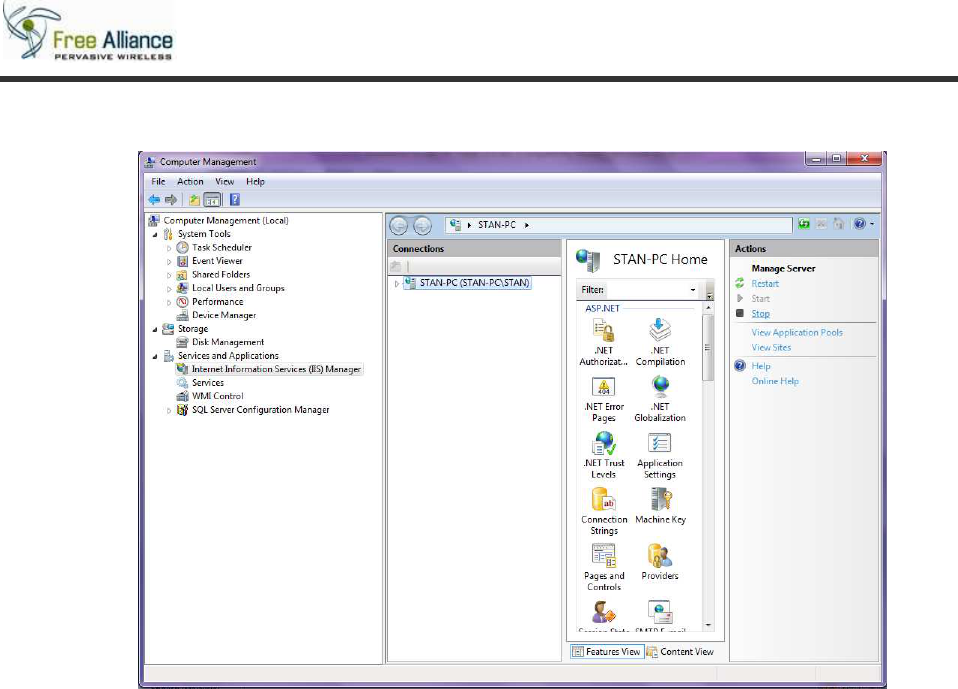Expand the STAN-PC connection node
The image size is (958, 689).
pos(397,283)
